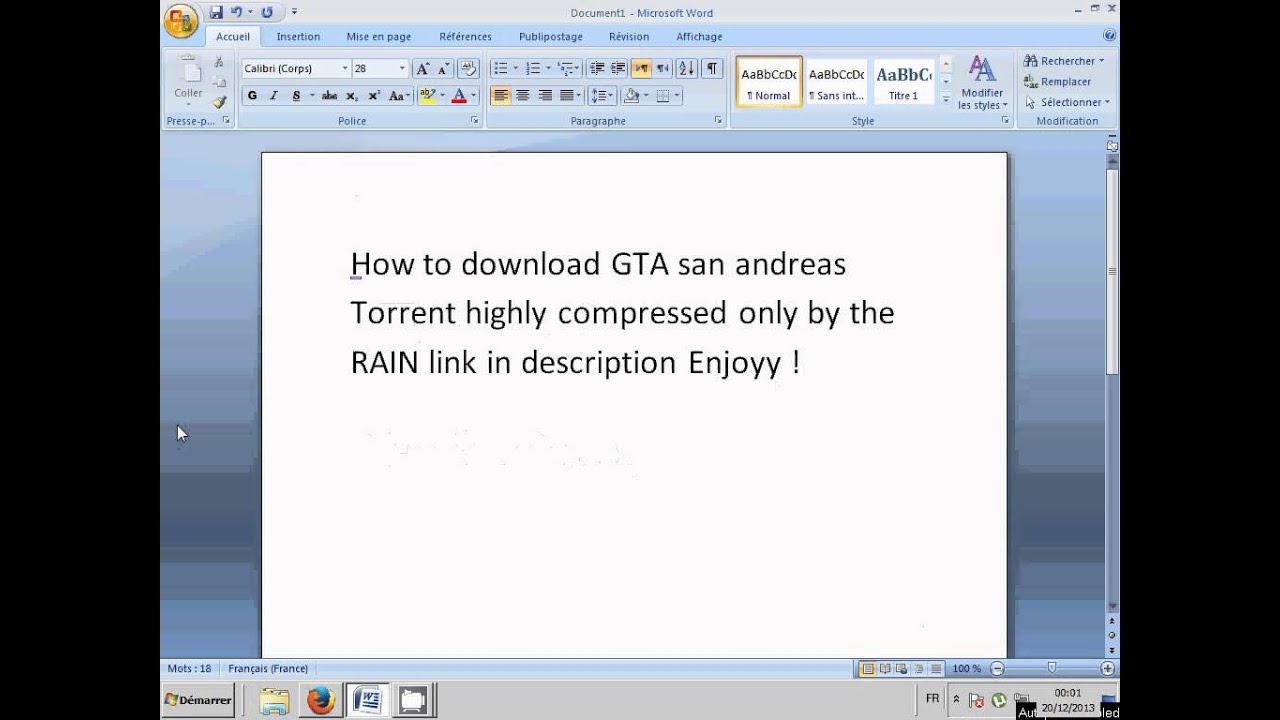
Task: Toggle bold with the G button
Action: tap(252, 96)
